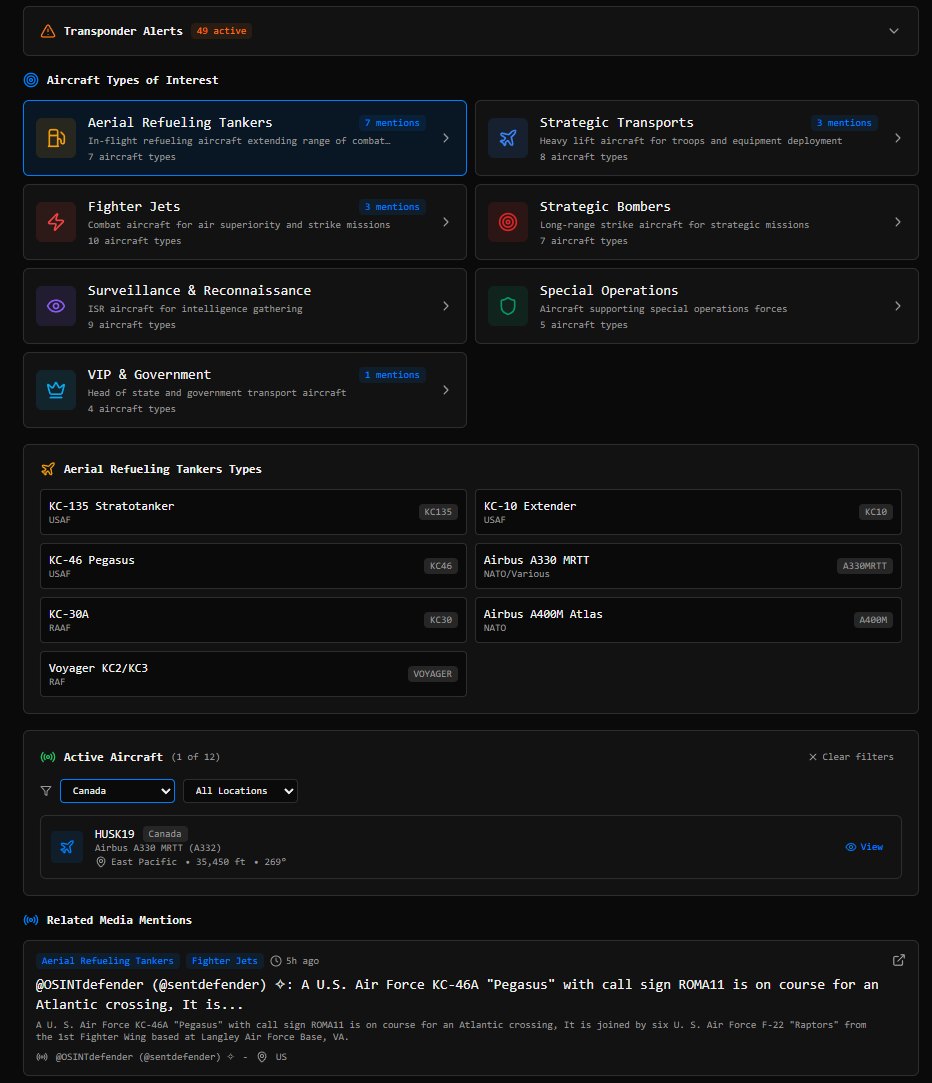Open the All Locations dropdown

240,791
